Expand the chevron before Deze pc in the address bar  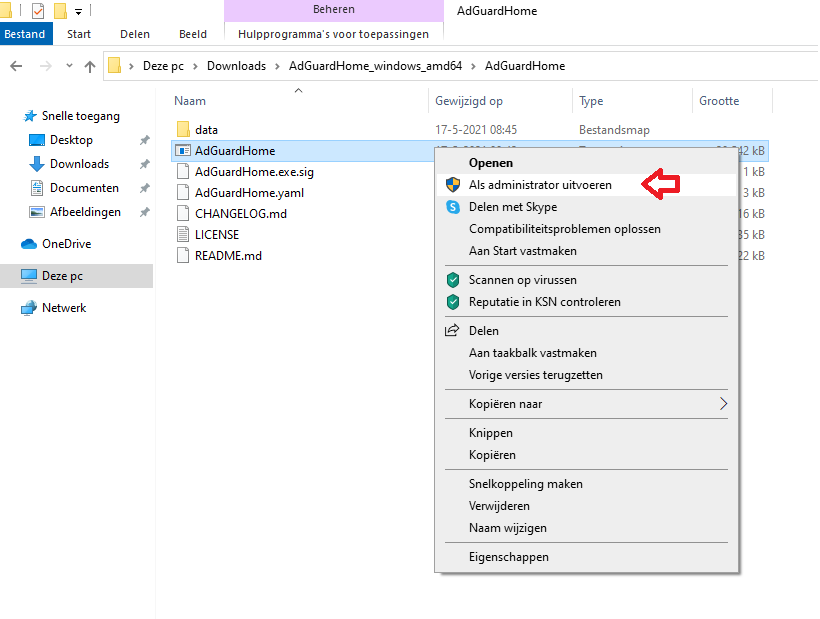click(x=131, y=66)
